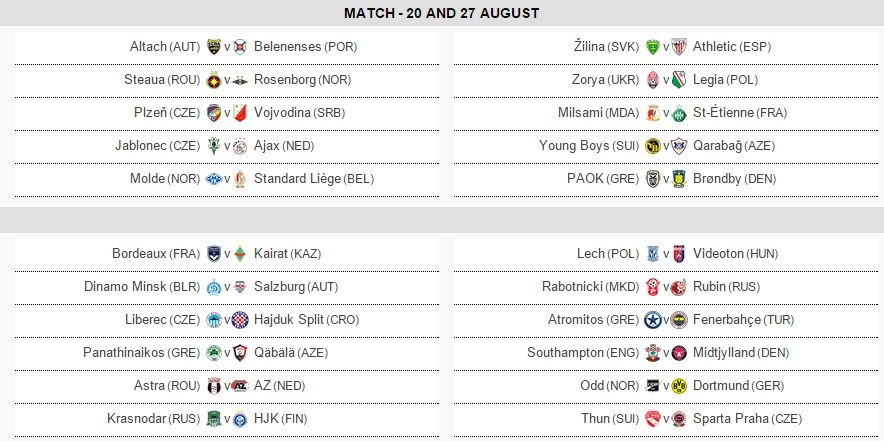Click the Altach club crest
Screen dimensions: 884x441
click(213, 47)
